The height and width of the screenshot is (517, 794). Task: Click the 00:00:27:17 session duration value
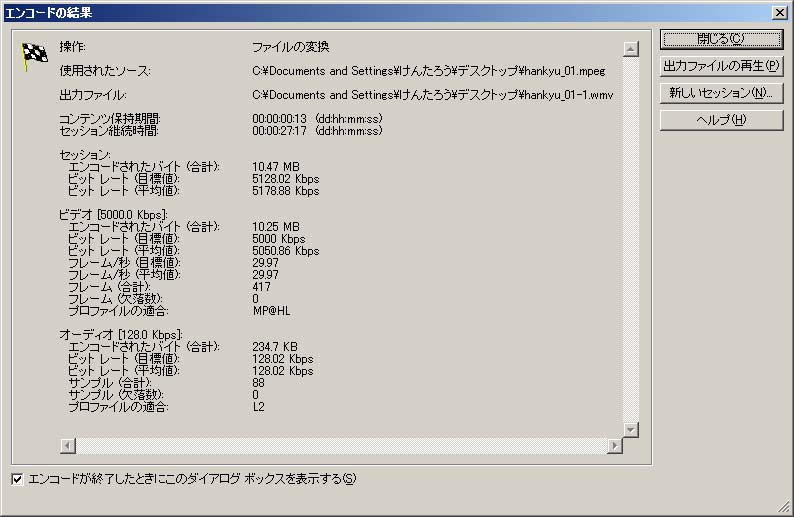280,131
